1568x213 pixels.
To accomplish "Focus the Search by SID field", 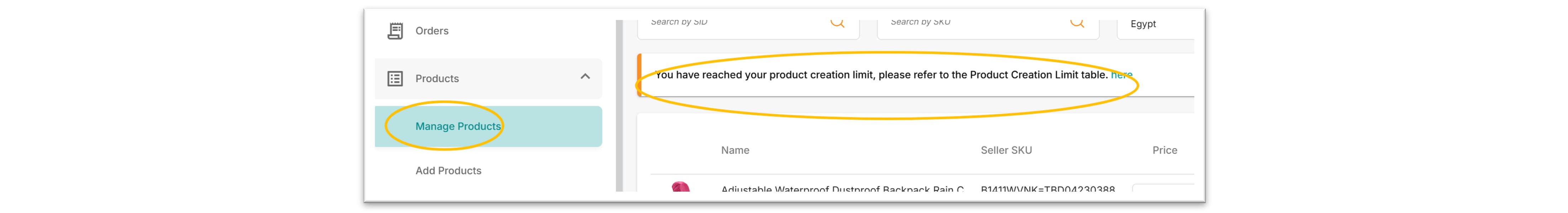I will pyautogui.click(x=748, y=27).
